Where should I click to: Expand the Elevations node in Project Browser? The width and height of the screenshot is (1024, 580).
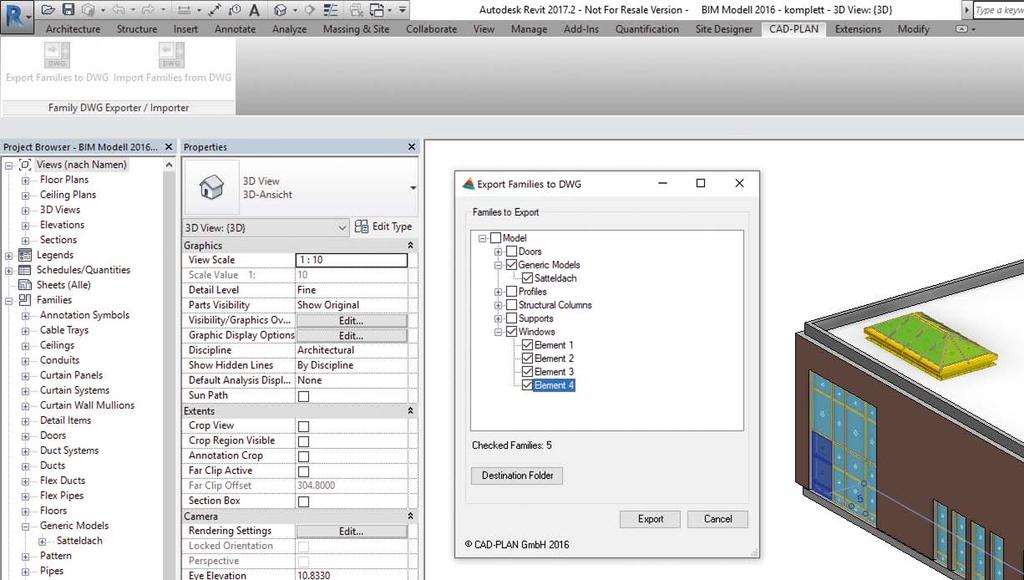pos(25,225)
